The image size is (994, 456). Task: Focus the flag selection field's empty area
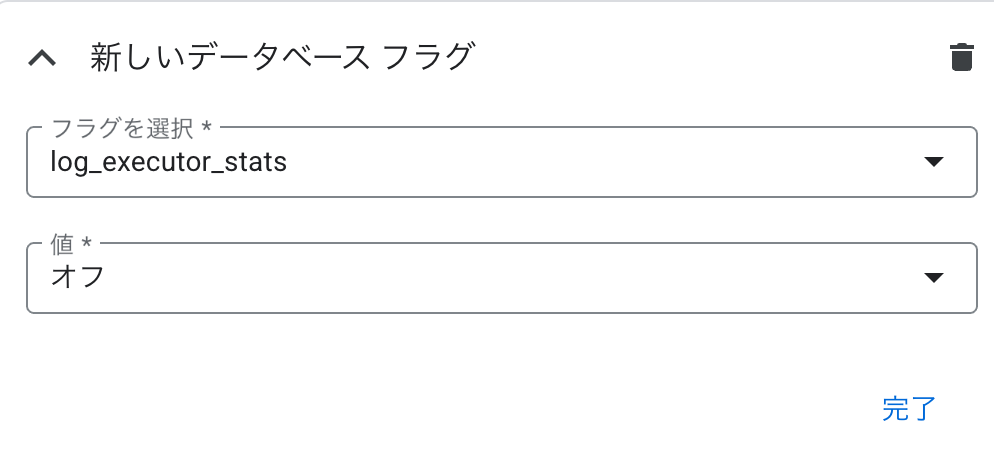[x=602, y=162]
